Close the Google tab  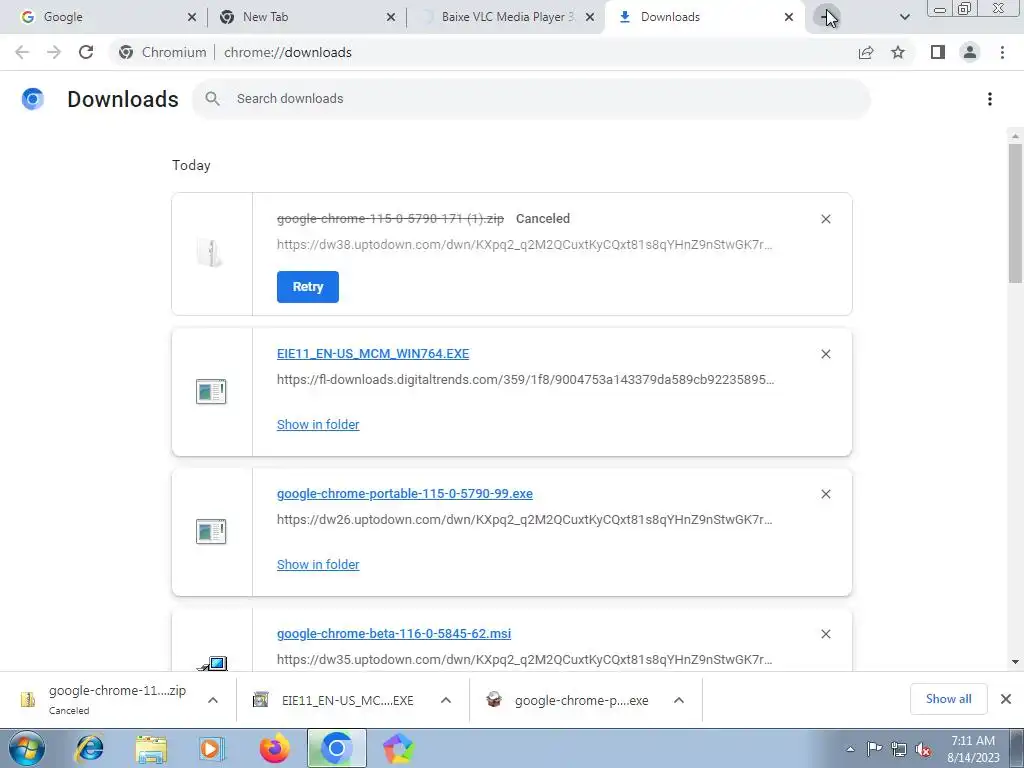[191, 17]
